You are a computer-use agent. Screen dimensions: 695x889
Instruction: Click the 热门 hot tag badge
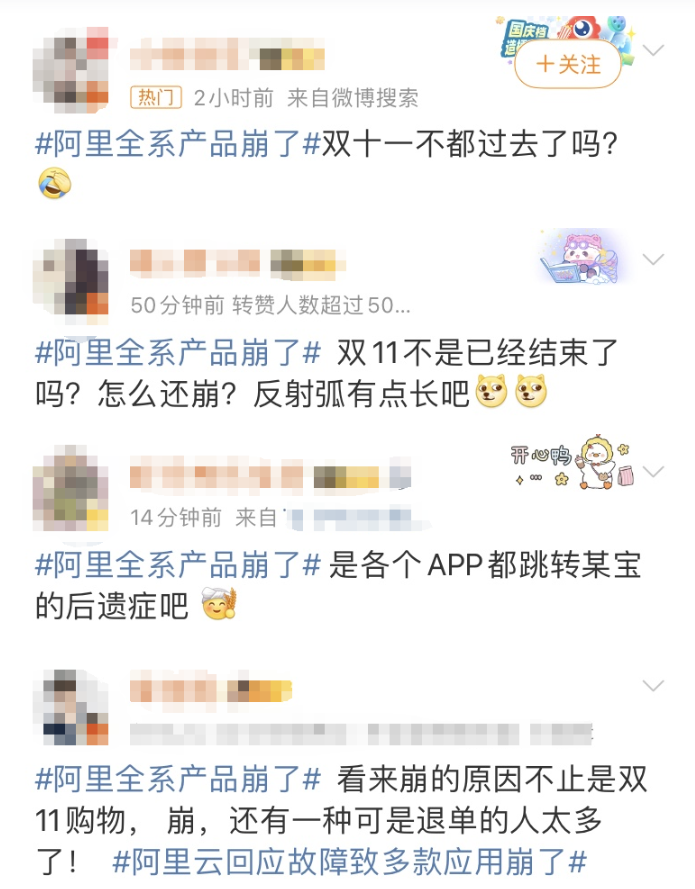[156, 98]
